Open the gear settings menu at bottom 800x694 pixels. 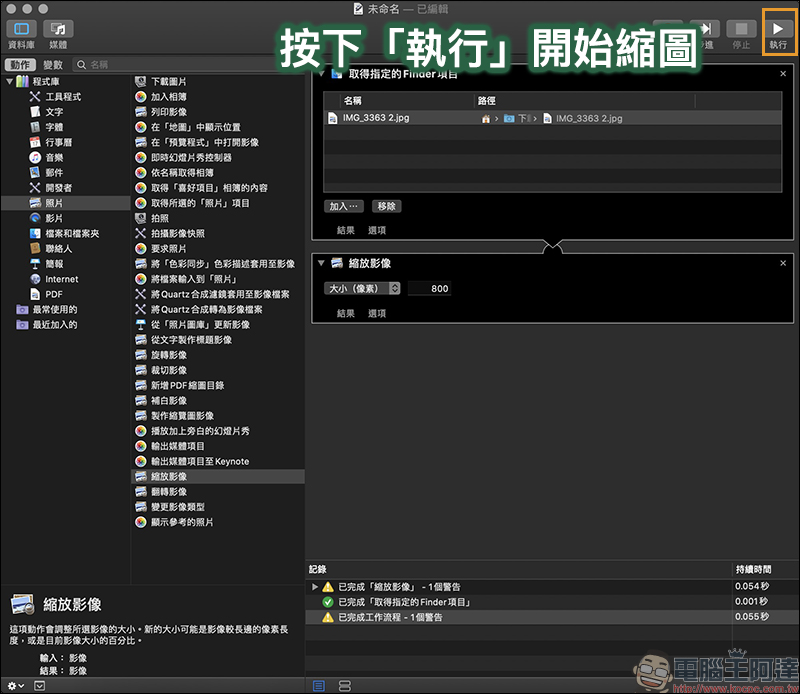point(15,686)
